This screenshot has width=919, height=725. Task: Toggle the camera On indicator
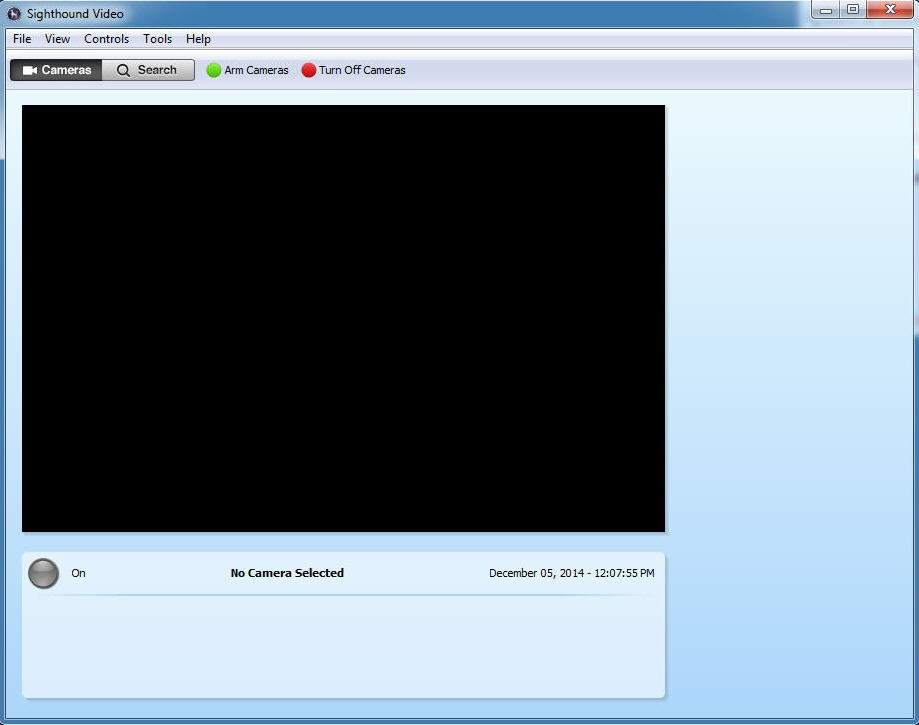coord(44,573)
